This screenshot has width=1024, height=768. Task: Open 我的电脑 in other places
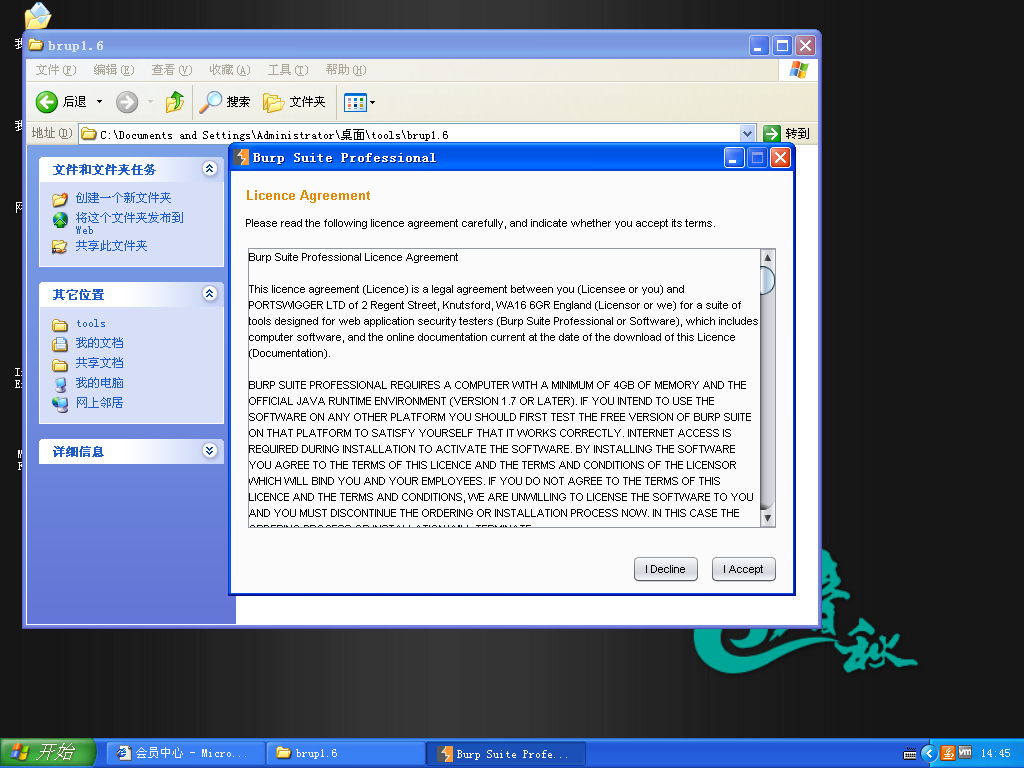pos(99,383)
